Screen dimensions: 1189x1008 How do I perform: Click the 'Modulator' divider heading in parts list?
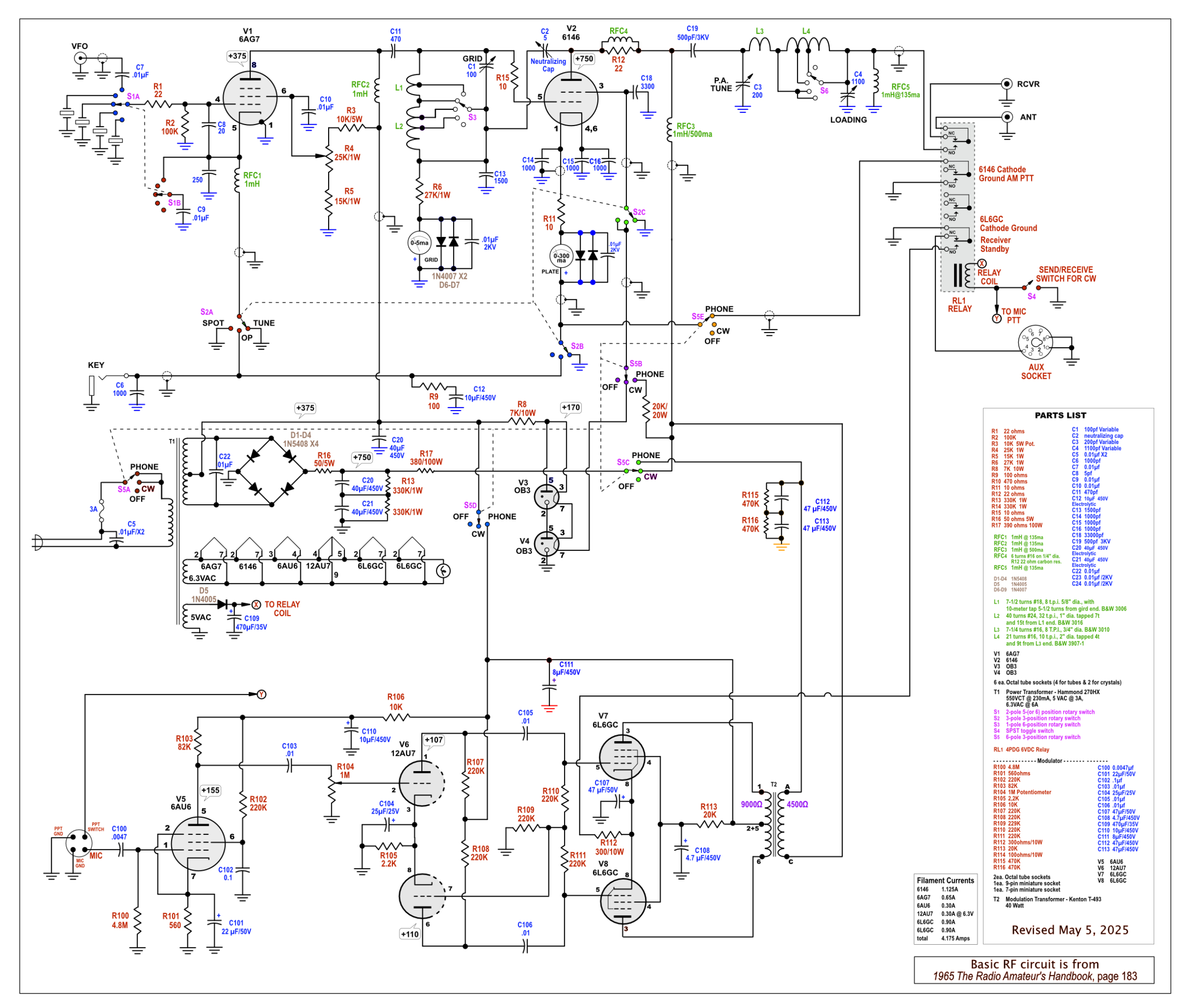[1050, 761]
